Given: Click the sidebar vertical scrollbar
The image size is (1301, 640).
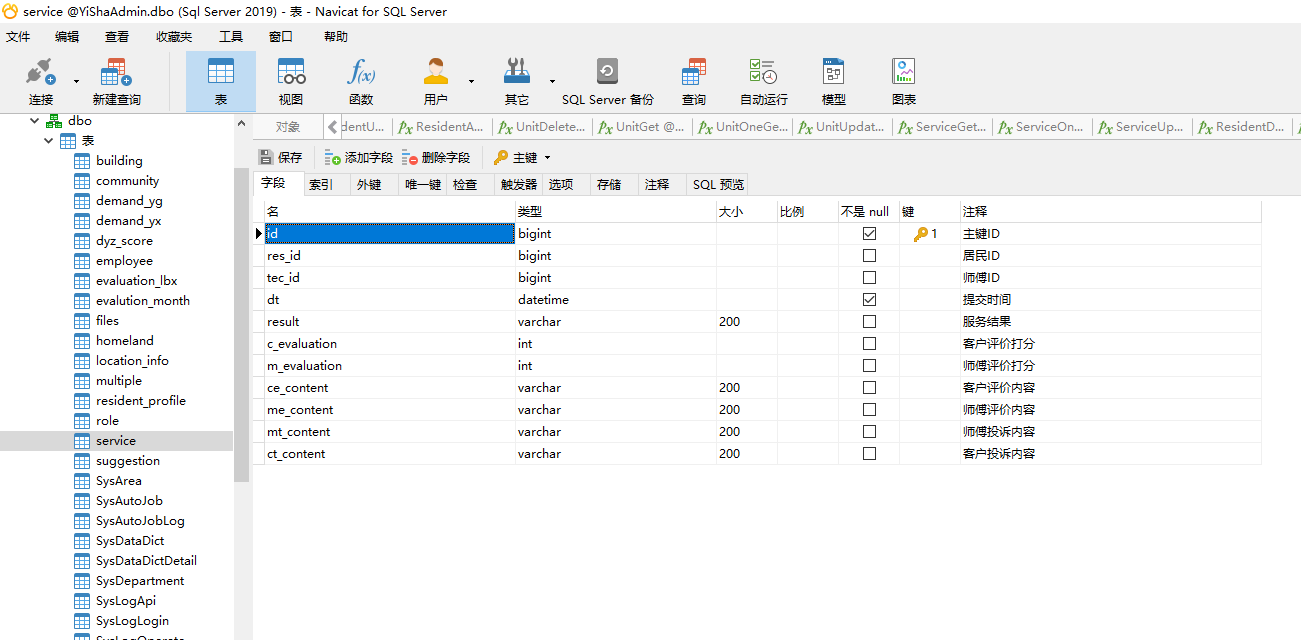Looking at the screenshot, I should [241, 320].
